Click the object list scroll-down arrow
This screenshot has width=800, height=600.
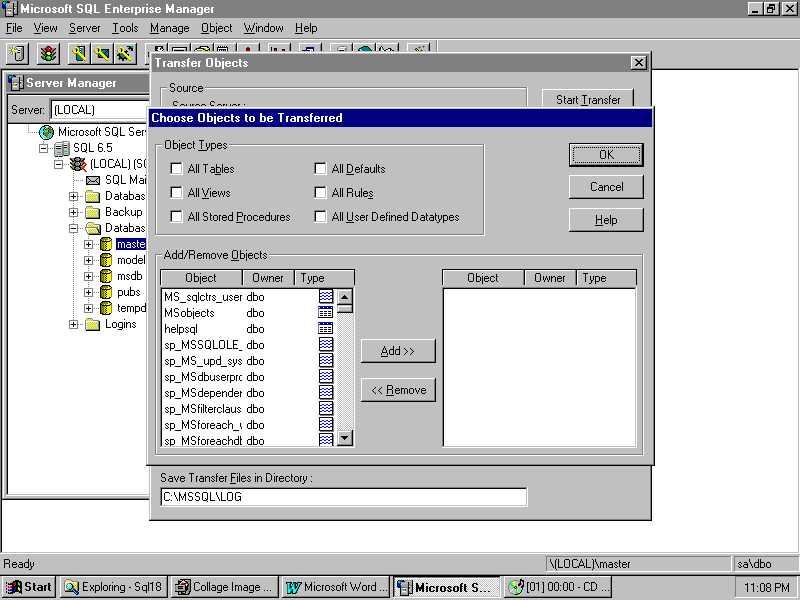[x=345, y=438]
